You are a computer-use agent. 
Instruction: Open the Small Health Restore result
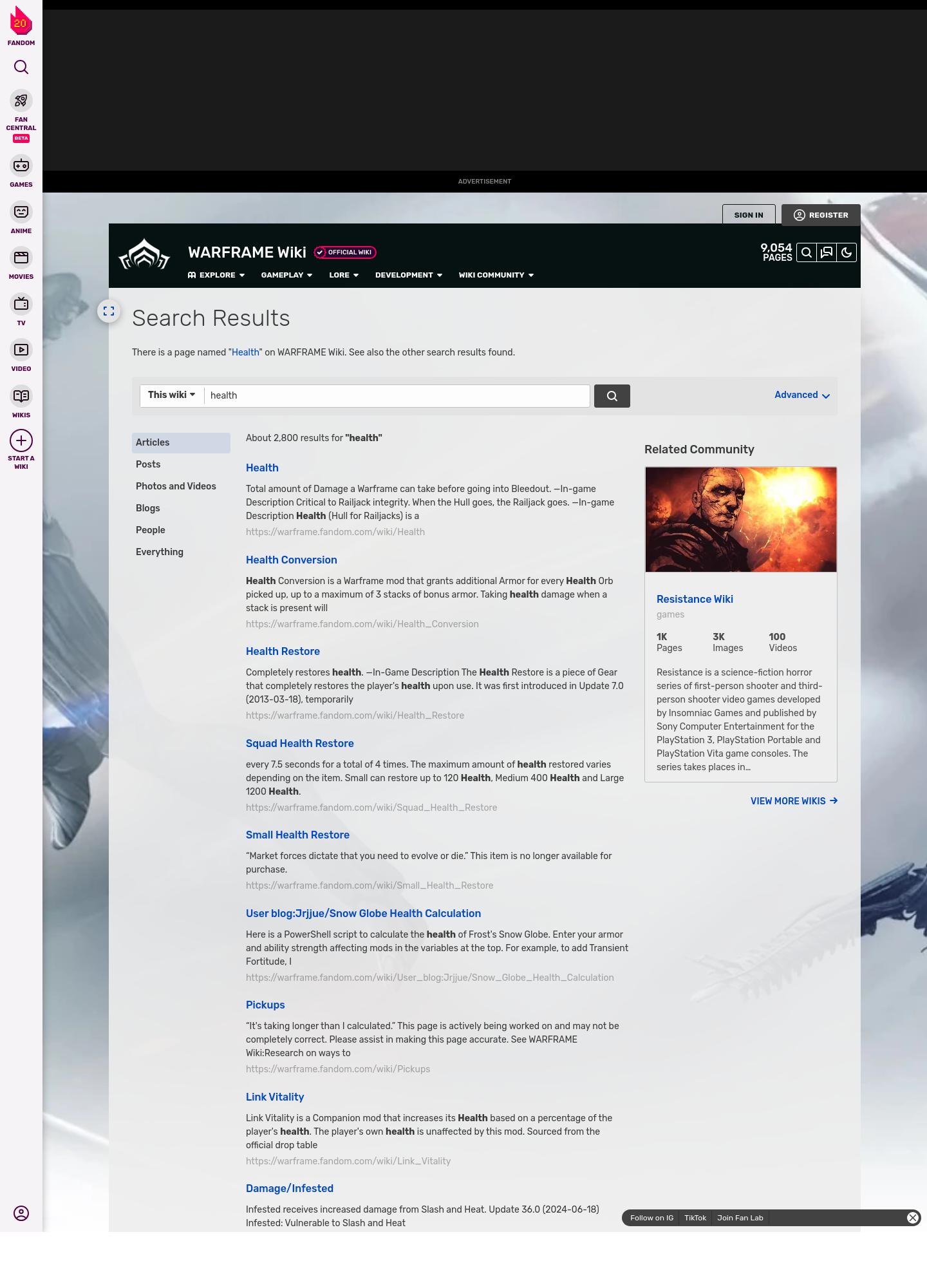(x=297, y=835)
